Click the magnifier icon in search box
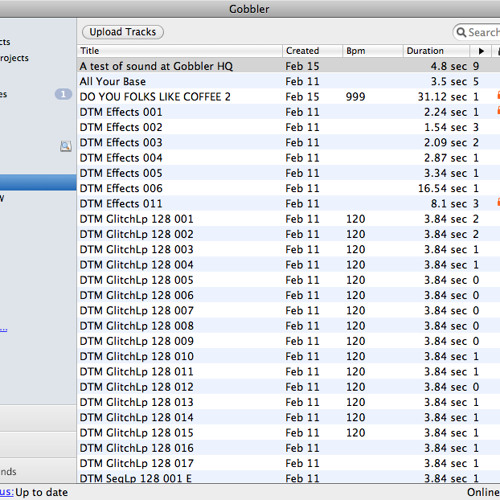 (461, 32)
